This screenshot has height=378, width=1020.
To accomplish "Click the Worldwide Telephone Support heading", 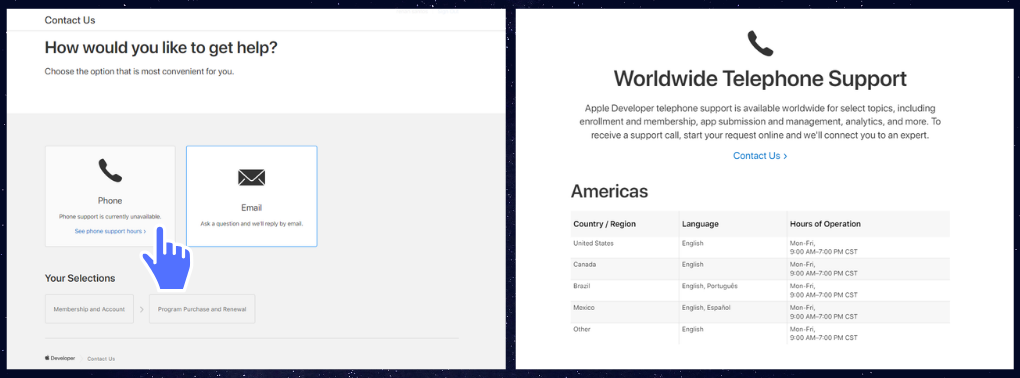I will coord(760,79).
